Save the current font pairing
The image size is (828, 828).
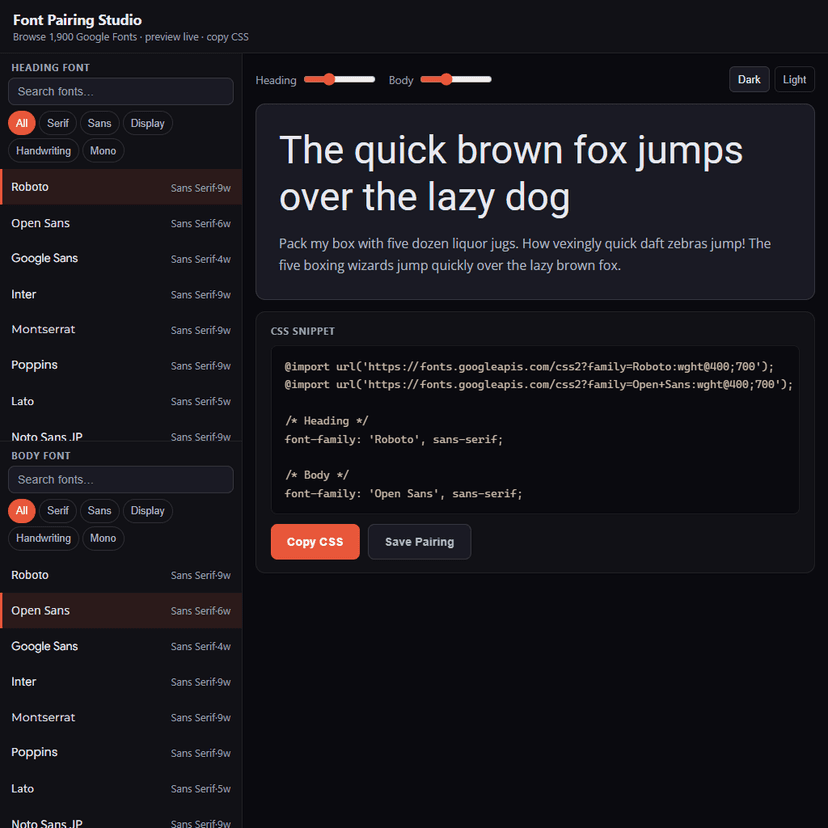[419, 541]
